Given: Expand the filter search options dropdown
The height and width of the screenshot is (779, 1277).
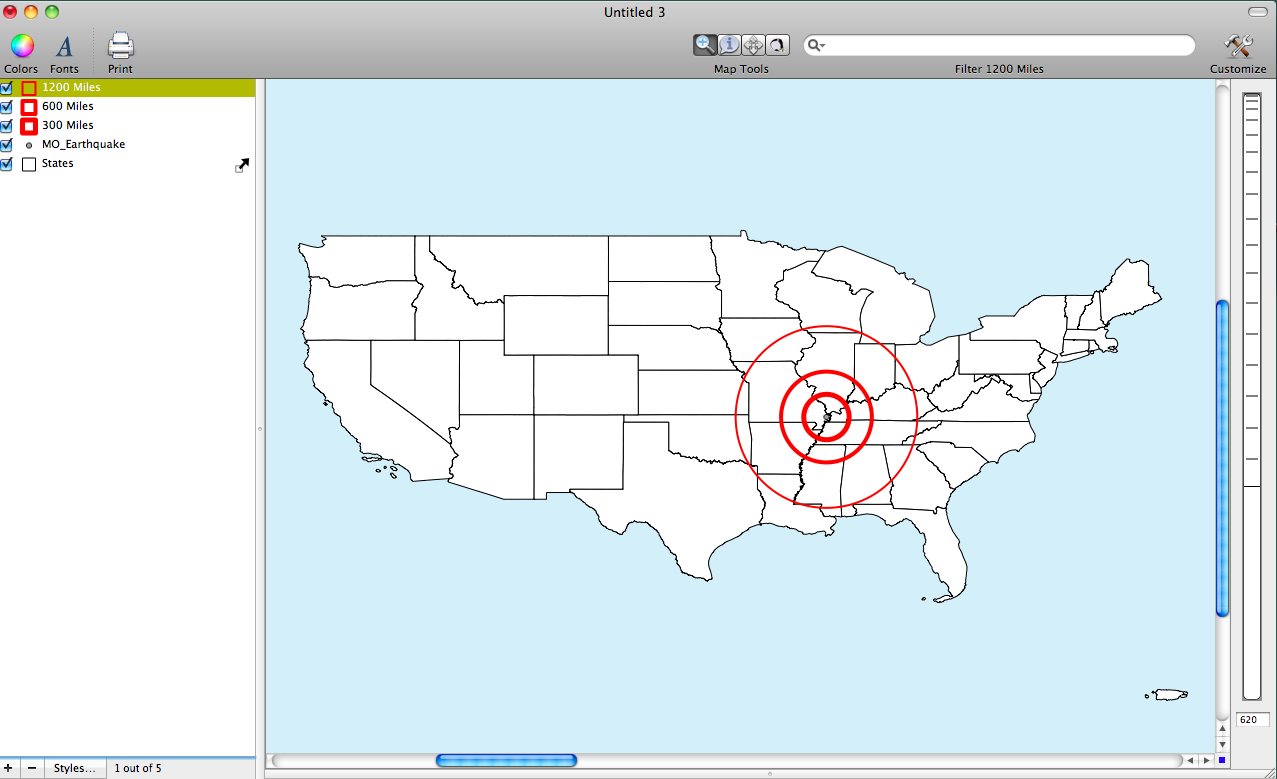Looking at the screenshot, I should tap(817, 46).
